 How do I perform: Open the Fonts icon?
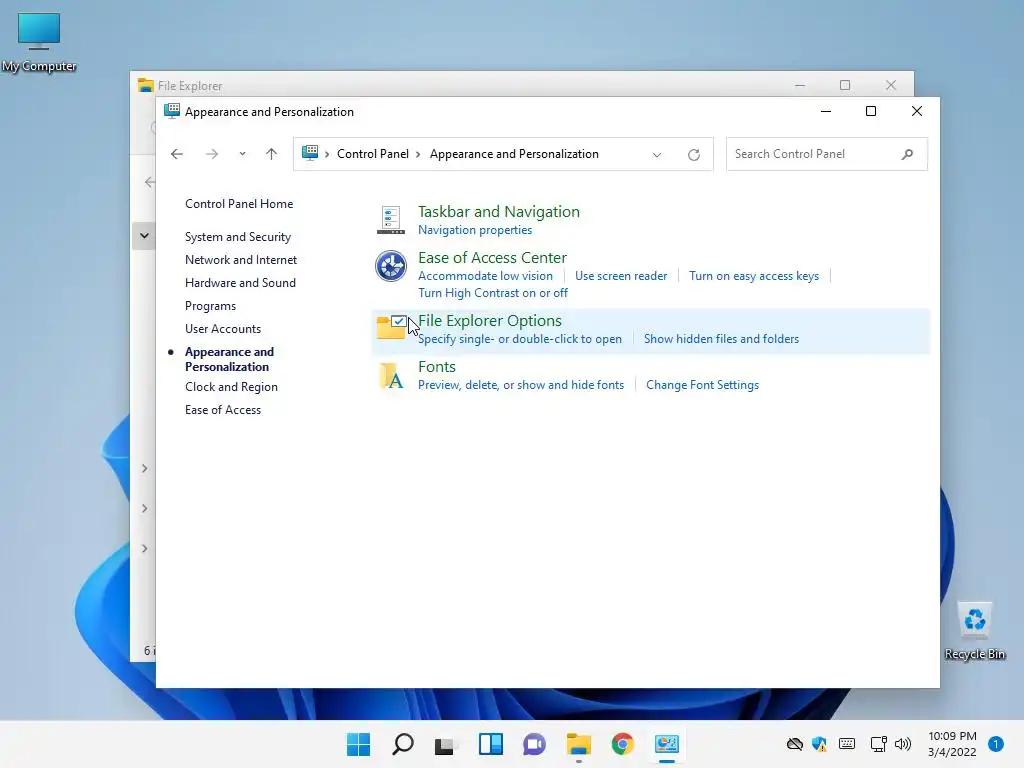[x=391, y=376]
